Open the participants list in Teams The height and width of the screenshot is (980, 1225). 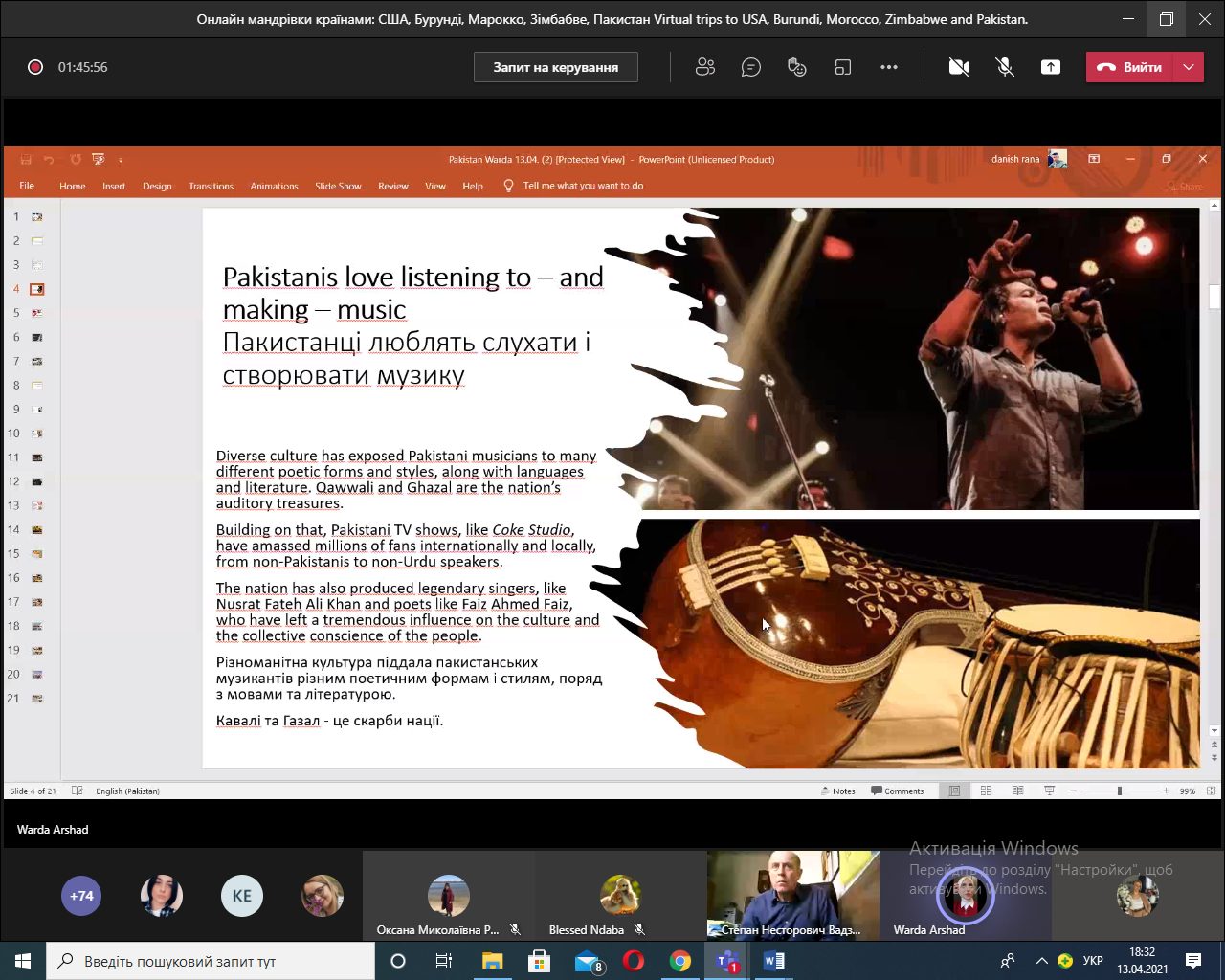[x=705, y=67]
